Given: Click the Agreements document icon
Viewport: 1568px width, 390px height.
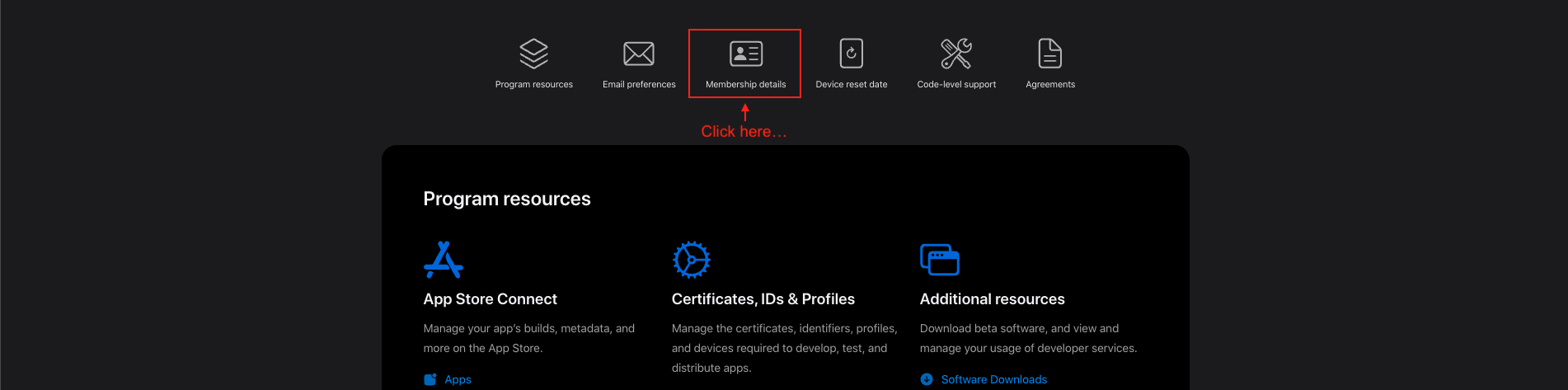Looking at the screenshot, I should click(x=1049, y=54).
